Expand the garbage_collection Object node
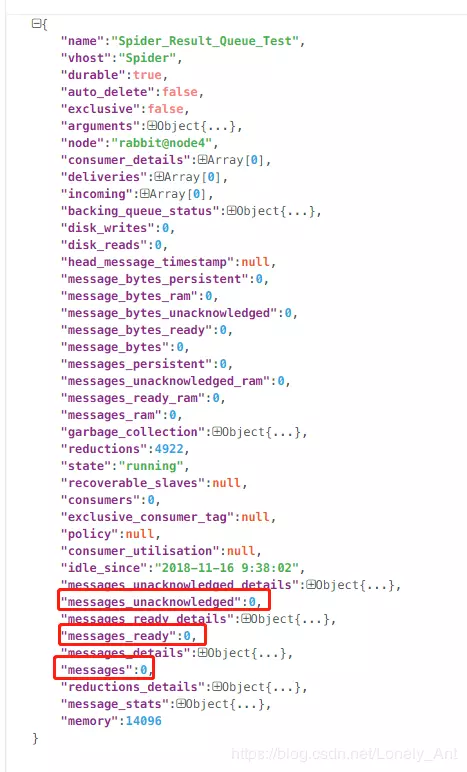Viewport: 467px width, 772px height. coord(217,432)
